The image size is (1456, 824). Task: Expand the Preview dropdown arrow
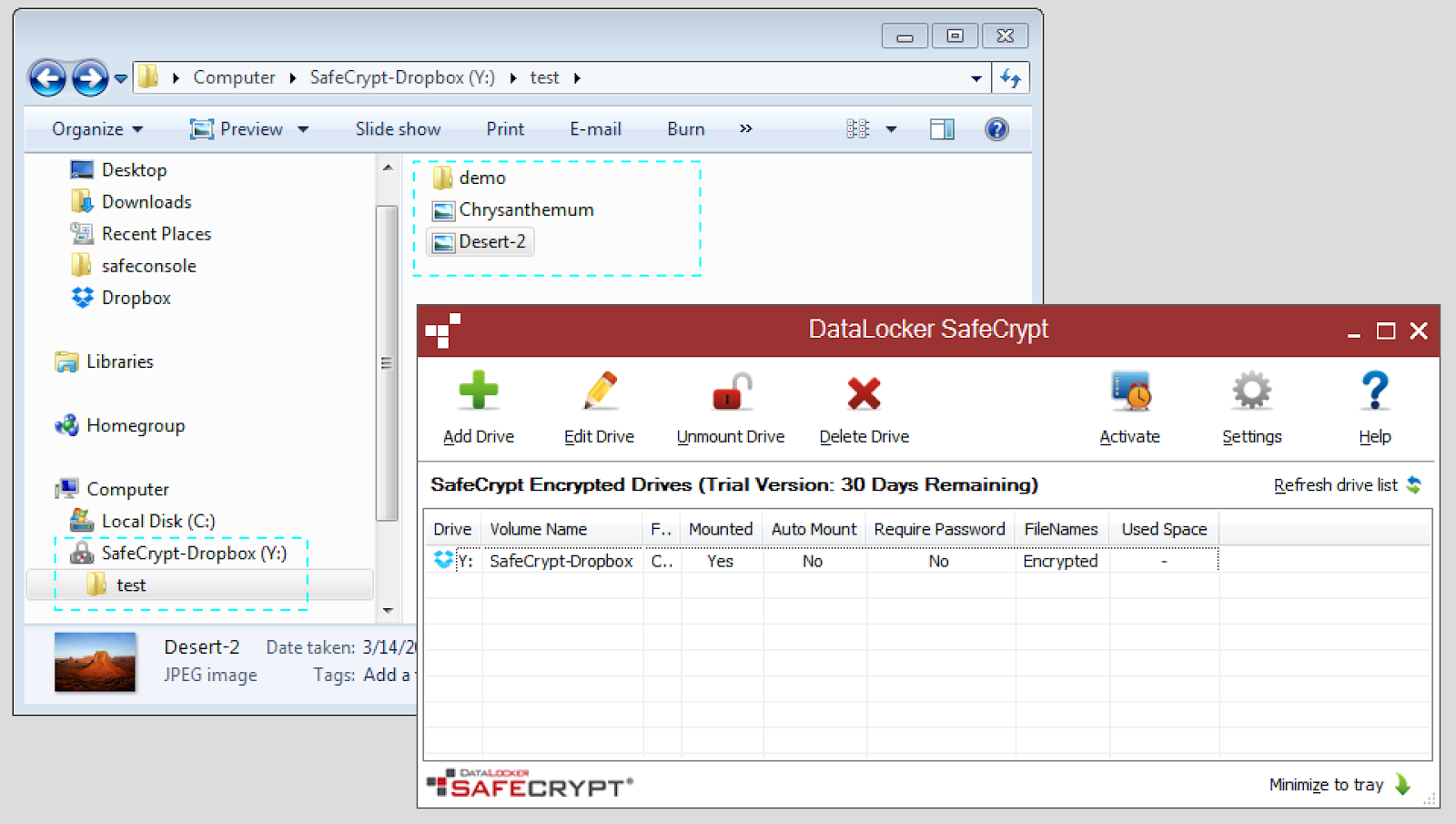[303, 129]
